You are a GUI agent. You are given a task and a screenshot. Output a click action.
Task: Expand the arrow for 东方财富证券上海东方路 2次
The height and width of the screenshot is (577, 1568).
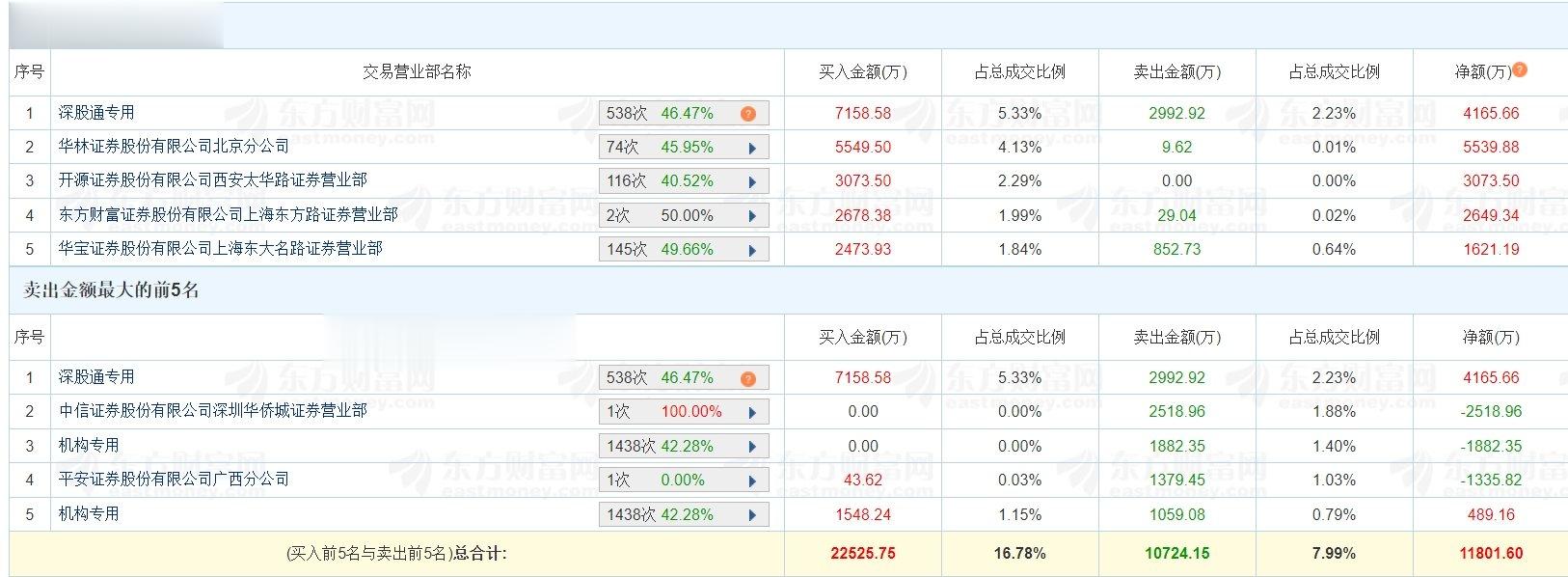point(752,216)
